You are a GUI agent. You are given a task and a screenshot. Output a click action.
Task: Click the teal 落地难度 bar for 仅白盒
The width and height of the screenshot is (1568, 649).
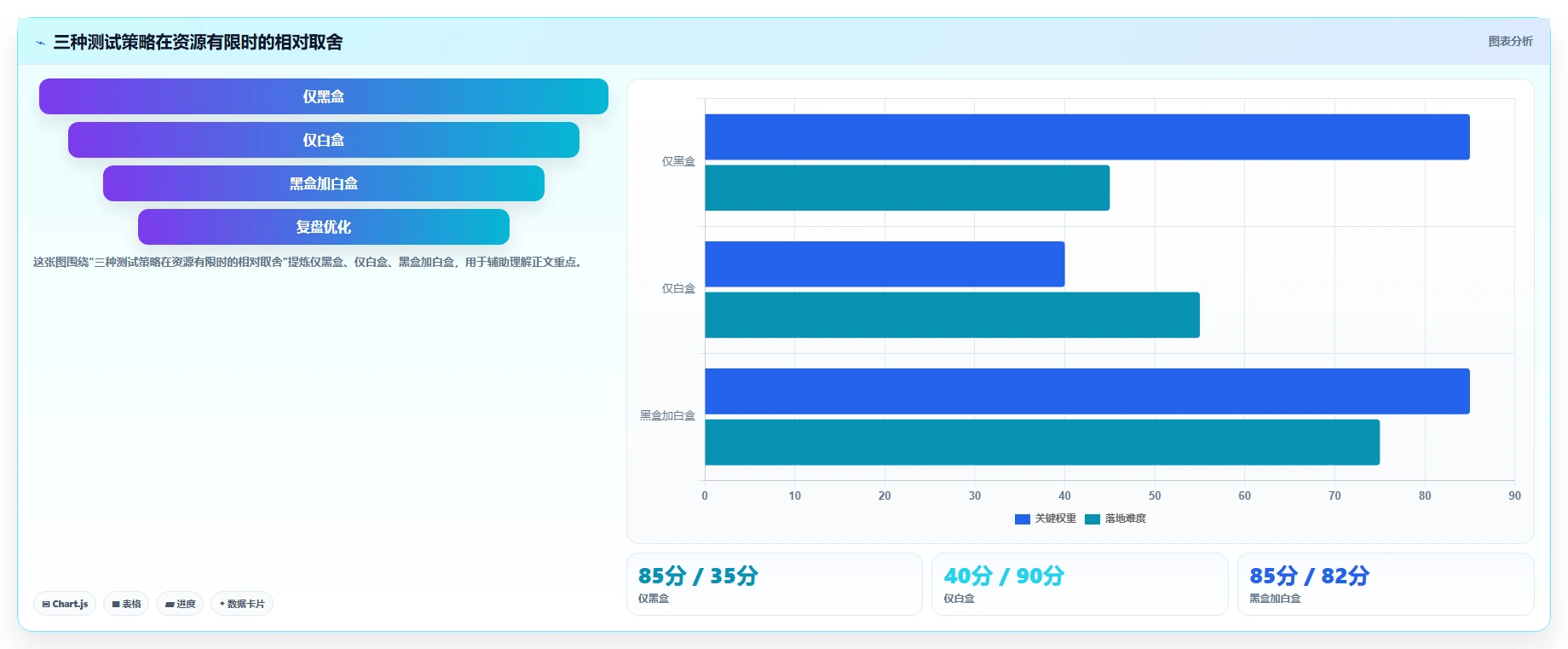point(952,315)
